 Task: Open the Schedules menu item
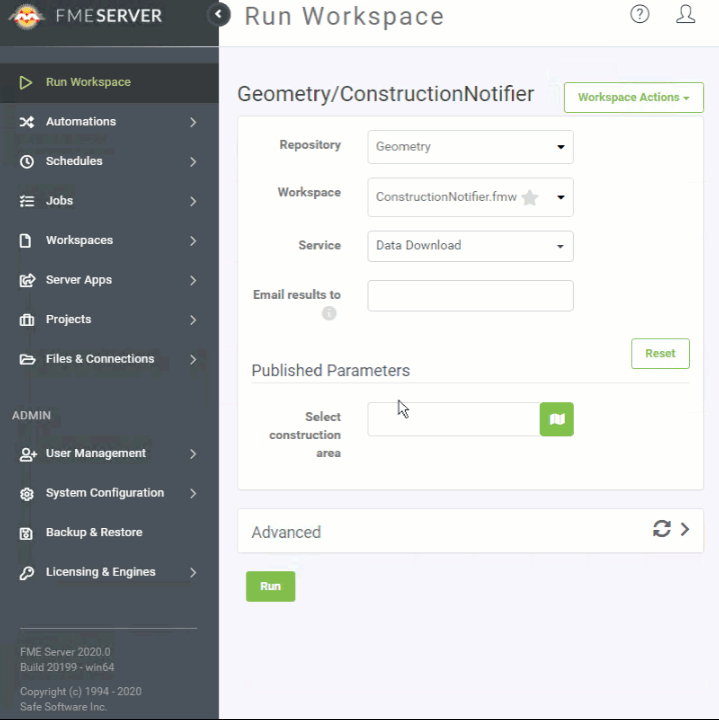click(x=109, y=161)
